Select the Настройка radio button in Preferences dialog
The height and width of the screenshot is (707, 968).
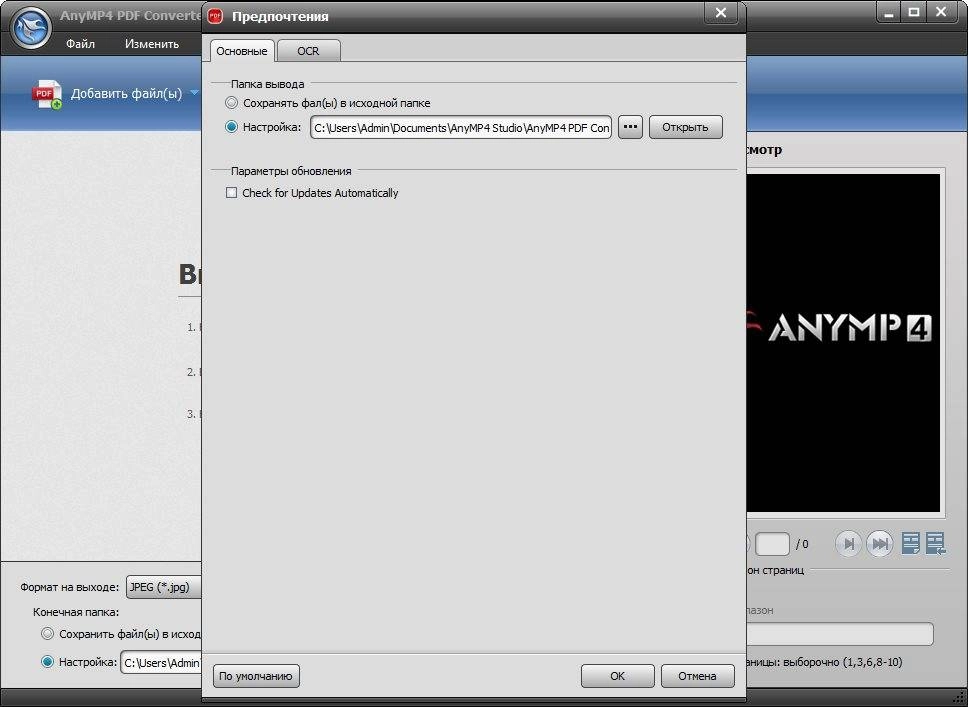232,127
